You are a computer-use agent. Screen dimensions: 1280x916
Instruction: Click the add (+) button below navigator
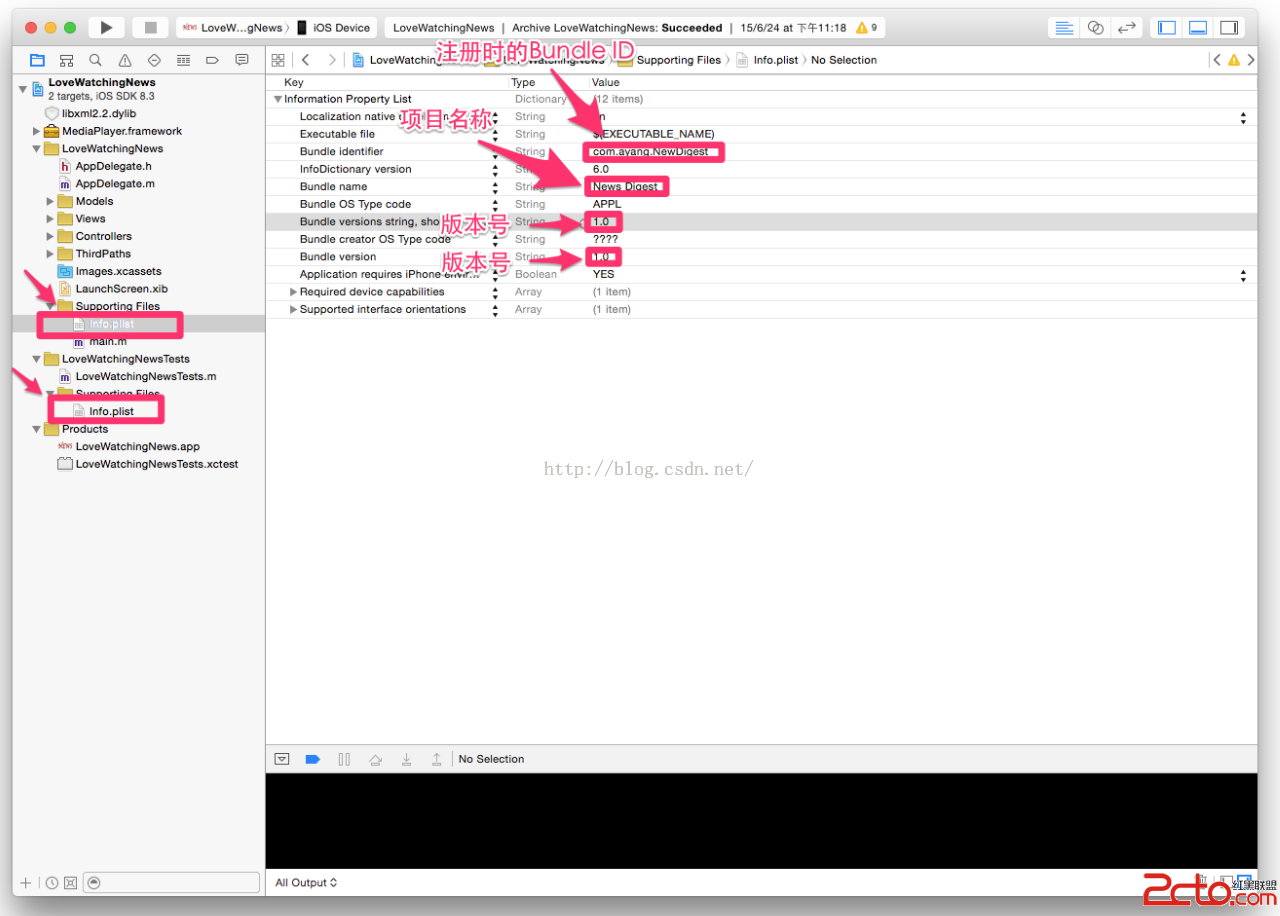pyautogui.click(x=26, y=883)
